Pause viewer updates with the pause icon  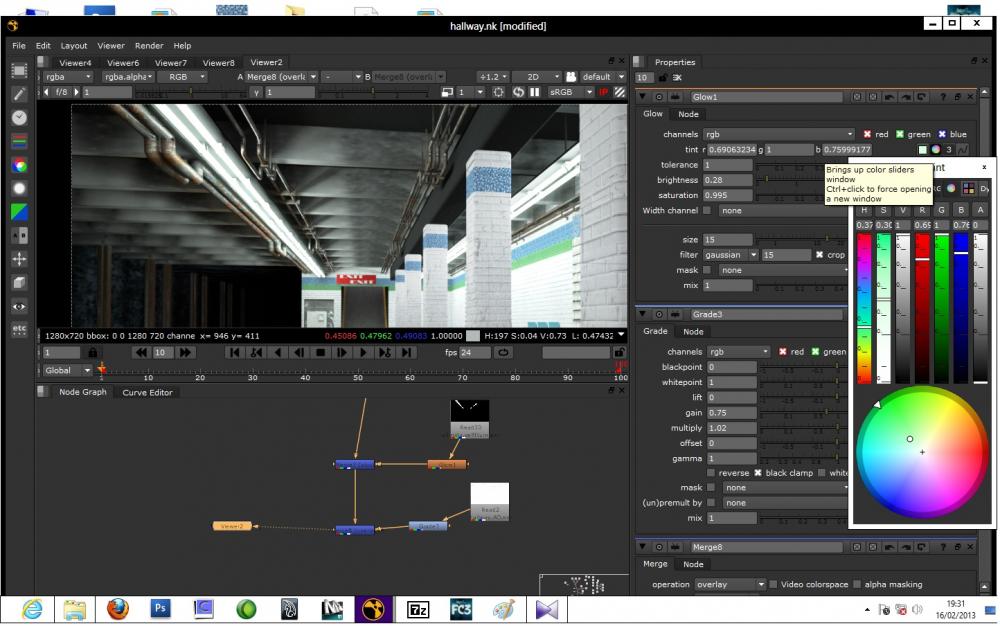coord(535,92)
